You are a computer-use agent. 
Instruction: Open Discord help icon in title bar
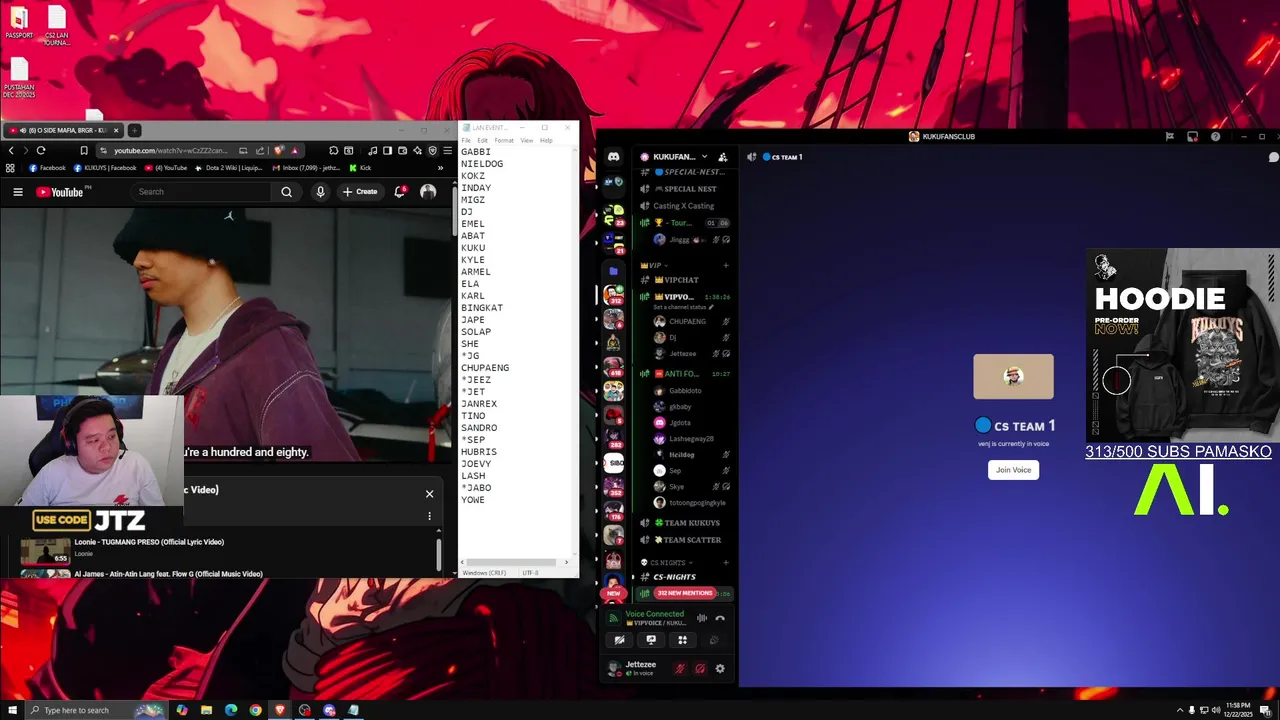click(x=1215, y=136)
